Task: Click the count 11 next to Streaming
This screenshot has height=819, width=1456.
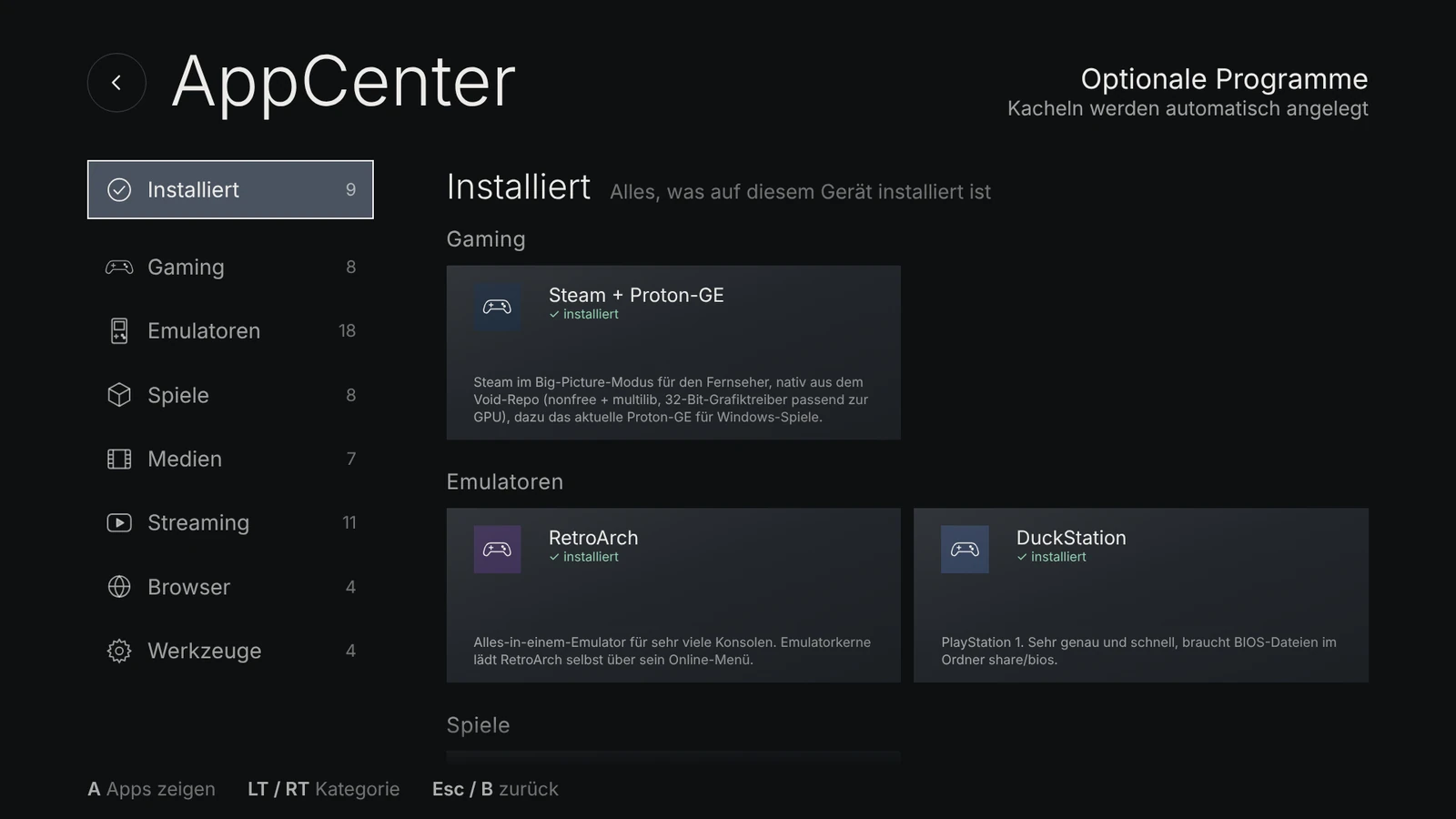Action: pos(349,522)
